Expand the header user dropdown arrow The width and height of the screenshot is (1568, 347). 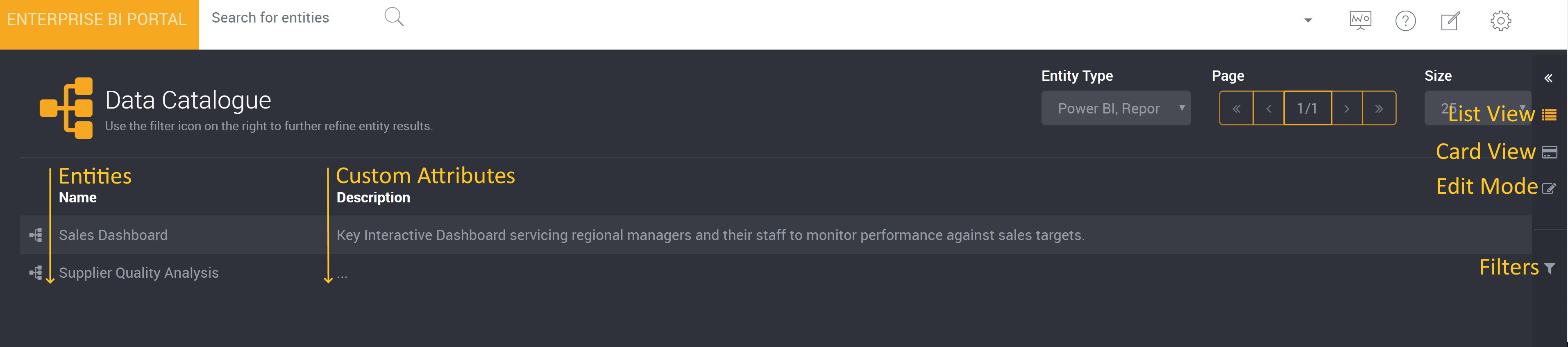click(1308, 21)
